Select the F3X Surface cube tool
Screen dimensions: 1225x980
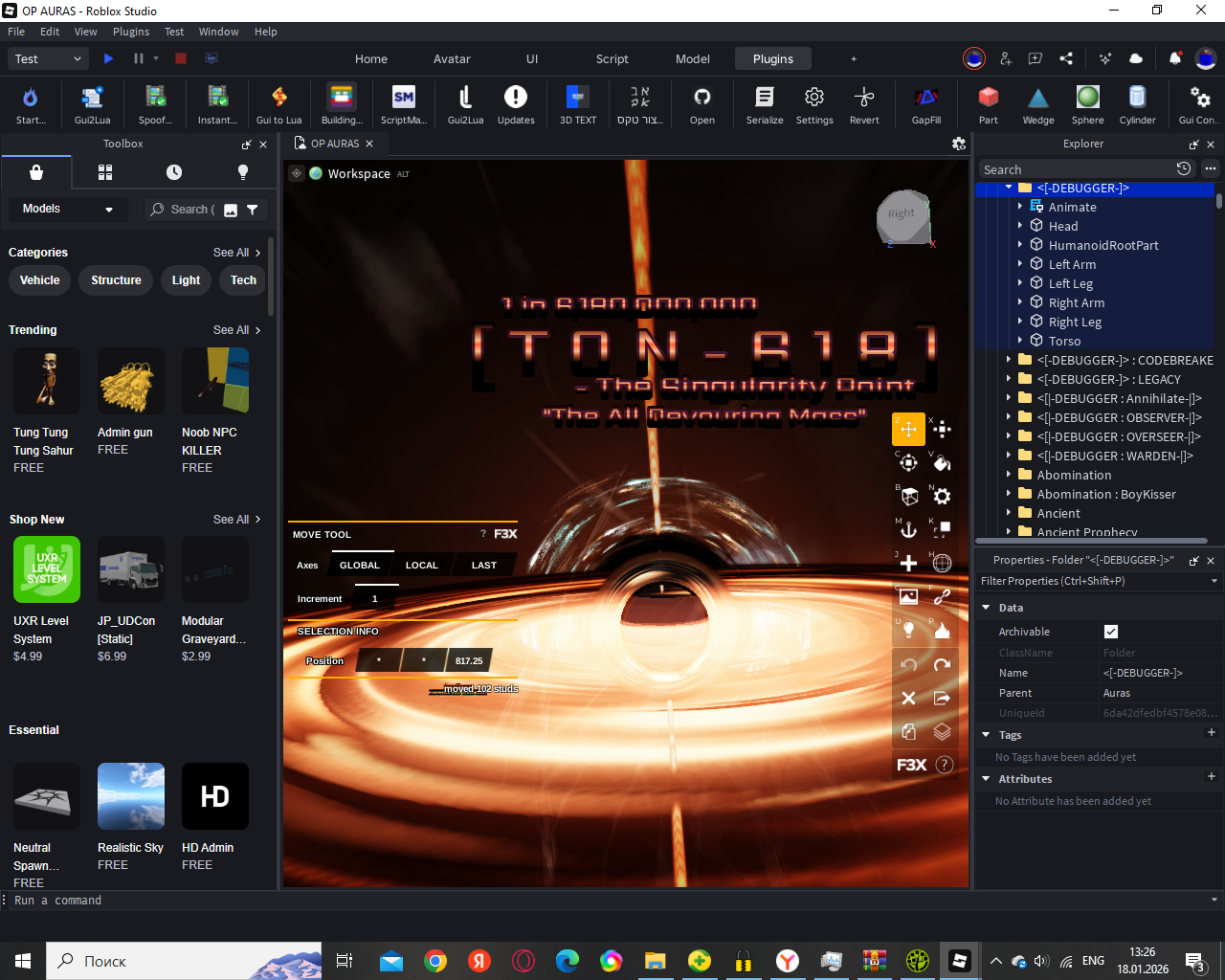(908, 497)
